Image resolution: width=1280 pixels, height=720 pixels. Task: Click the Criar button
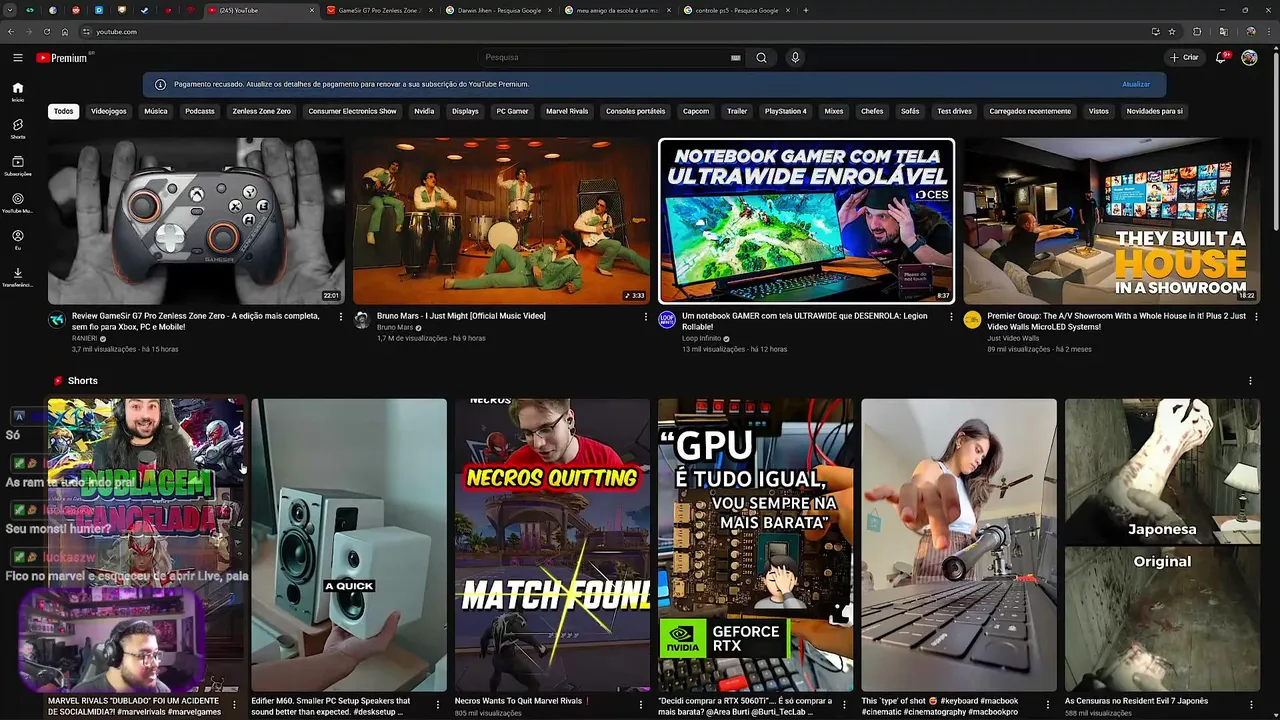click(x=1184, y=58)
